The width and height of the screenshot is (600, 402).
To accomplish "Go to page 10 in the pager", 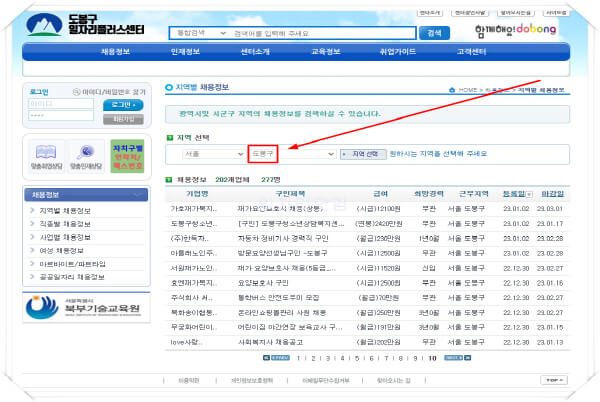I will (432, 358).
